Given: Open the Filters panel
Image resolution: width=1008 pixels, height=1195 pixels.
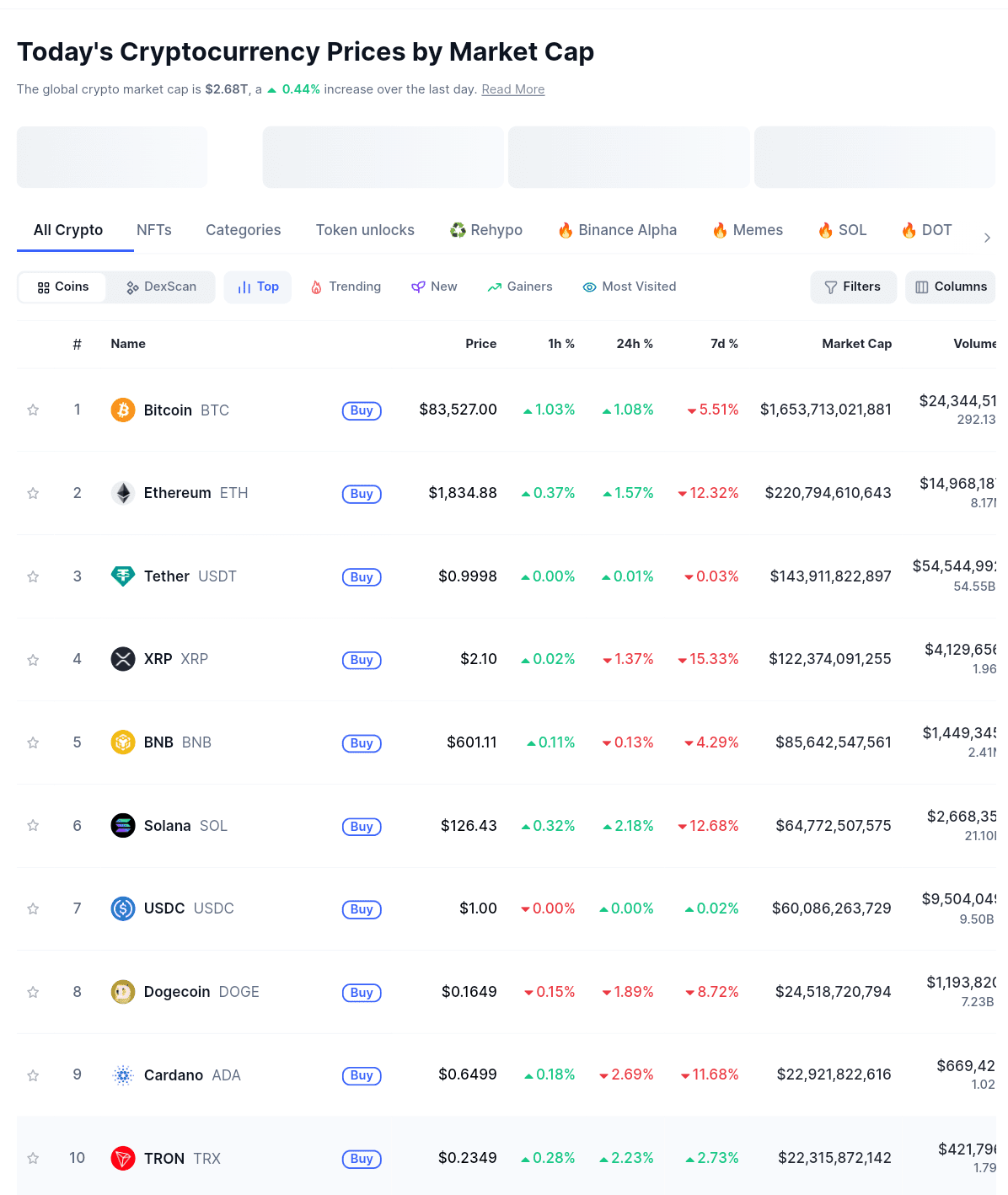Looking at the screenshot, I should click(x=853, y=287).
